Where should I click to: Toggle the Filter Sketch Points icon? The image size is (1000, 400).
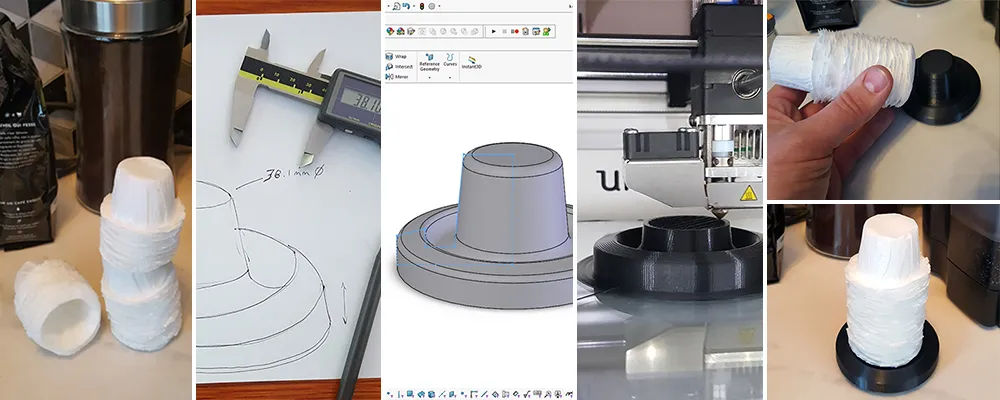(x=463, y=394)
